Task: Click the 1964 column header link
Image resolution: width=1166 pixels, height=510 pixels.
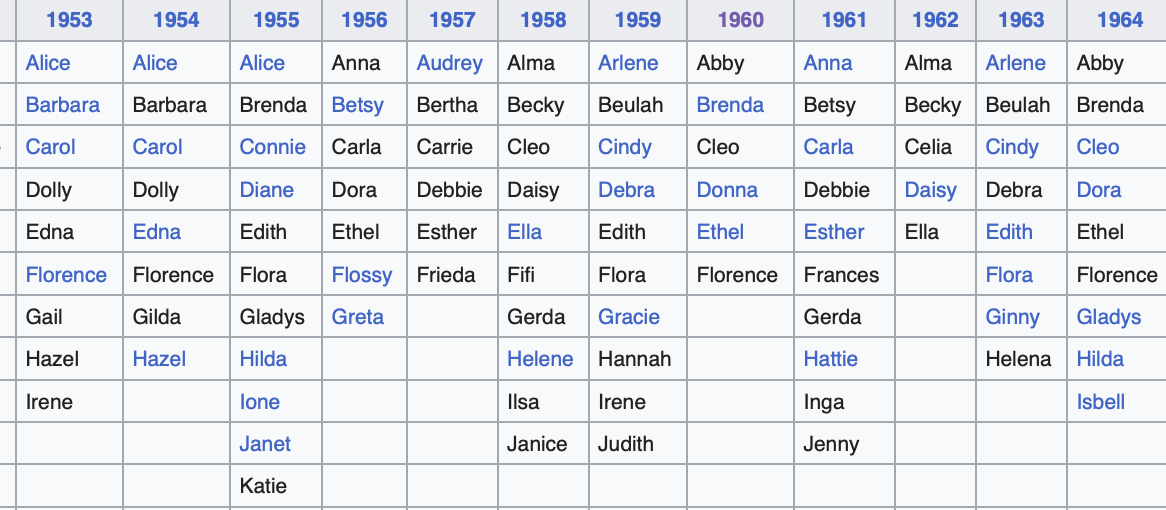Action: point(1120,20)
